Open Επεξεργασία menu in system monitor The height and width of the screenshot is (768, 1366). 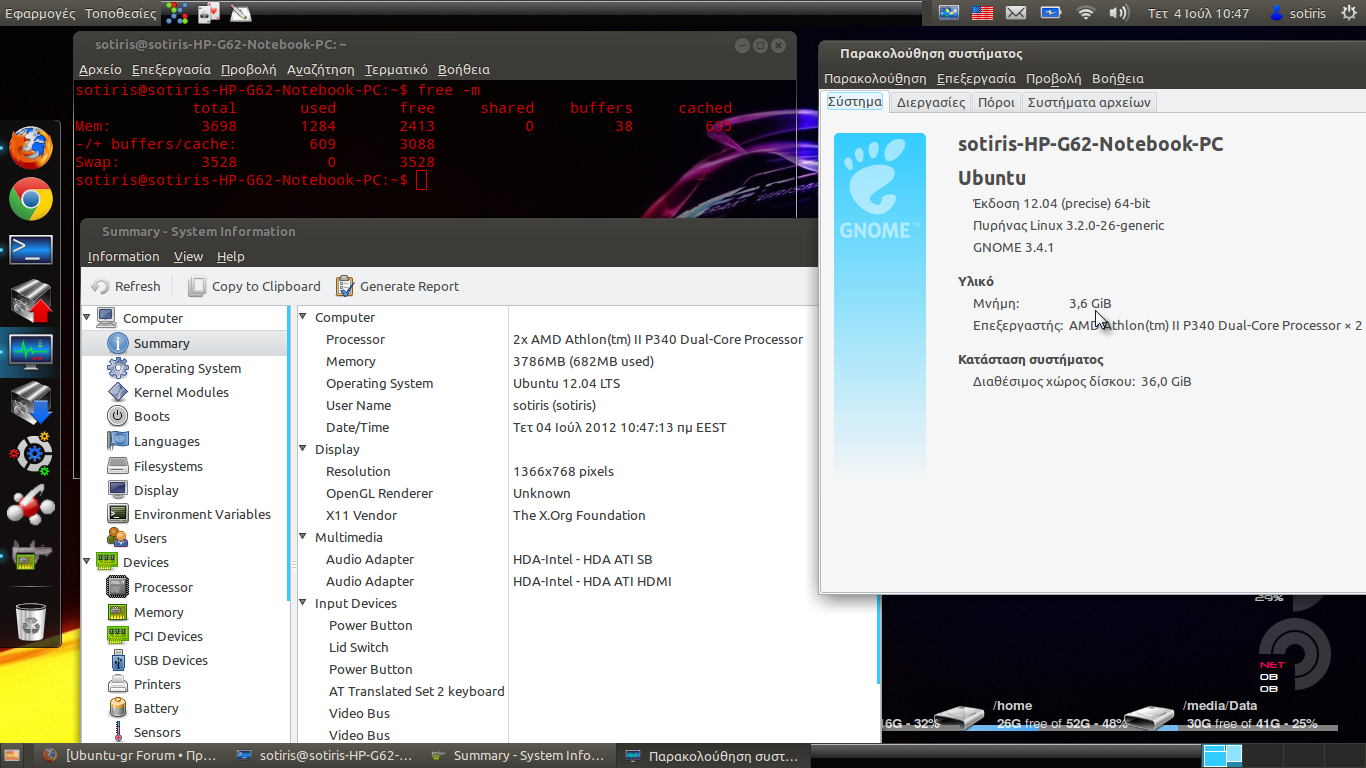(976, 78)
